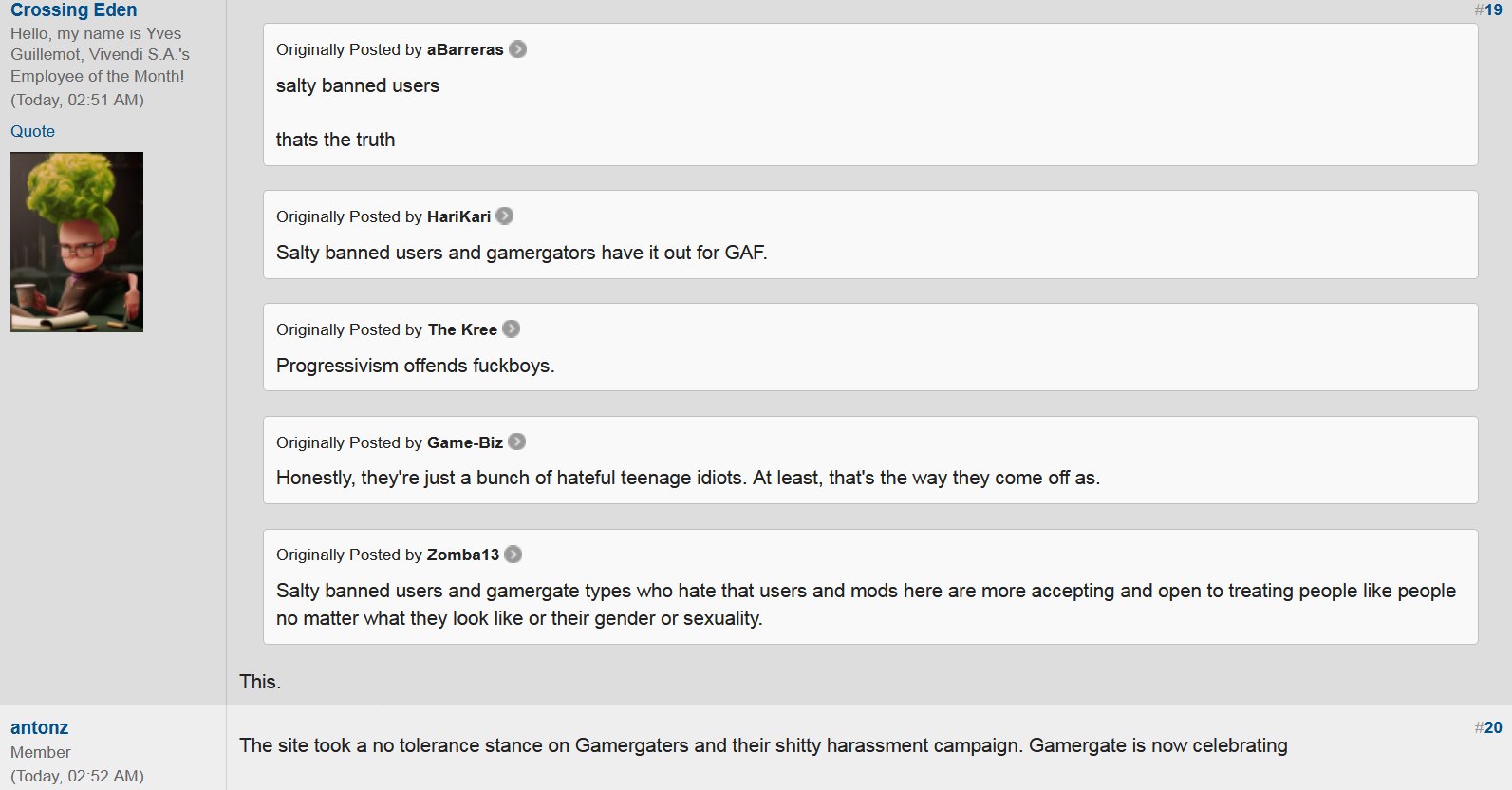Screen dimensions: 1512x790
Task: Click the arrow icon next to aBarreras
Action: 517,49
